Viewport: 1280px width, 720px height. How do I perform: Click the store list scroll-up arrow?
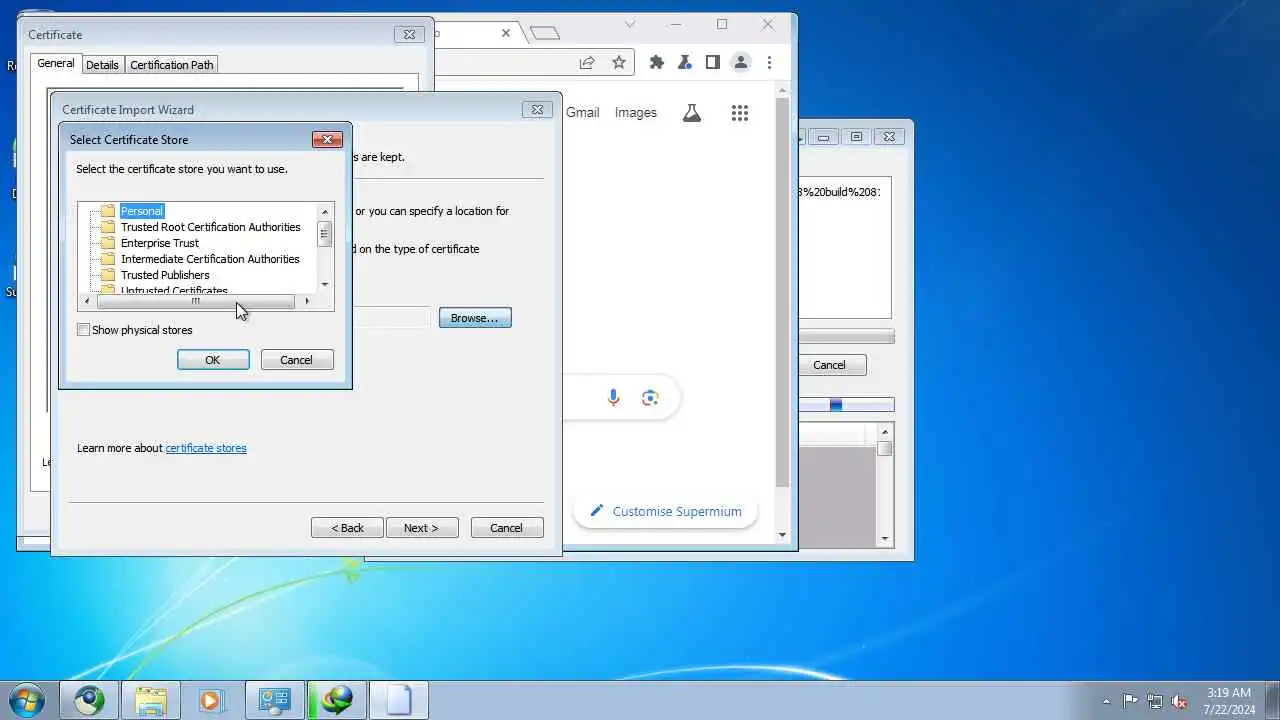click(325, 211)
